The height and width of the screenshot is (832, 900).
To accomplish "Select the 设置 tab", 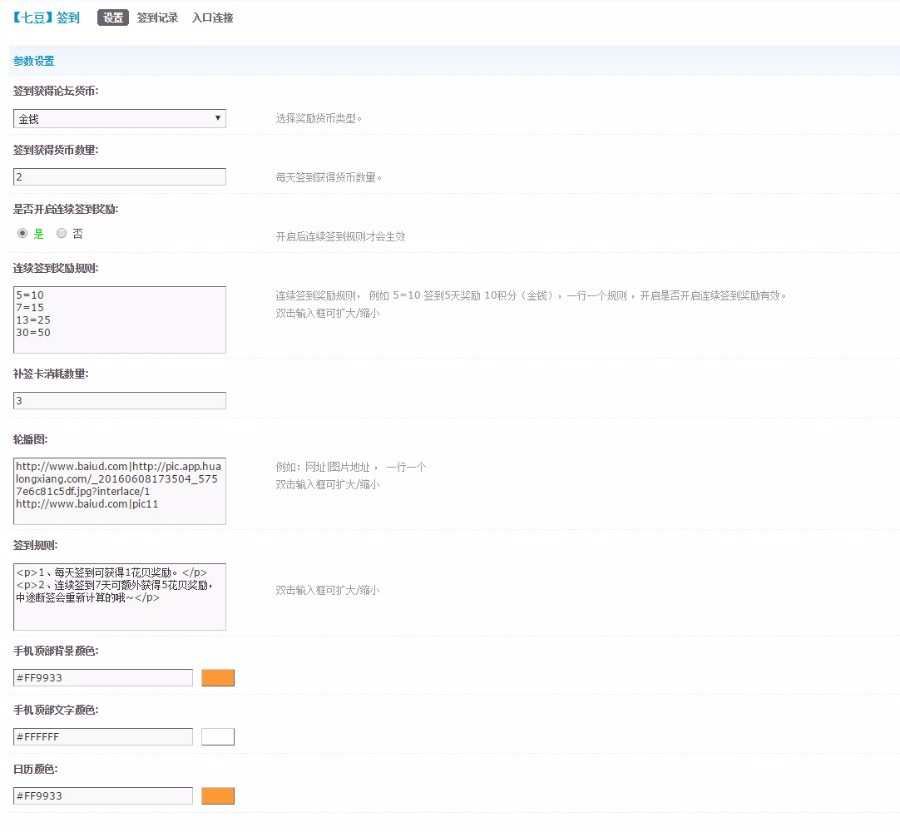I will point(113,17).
